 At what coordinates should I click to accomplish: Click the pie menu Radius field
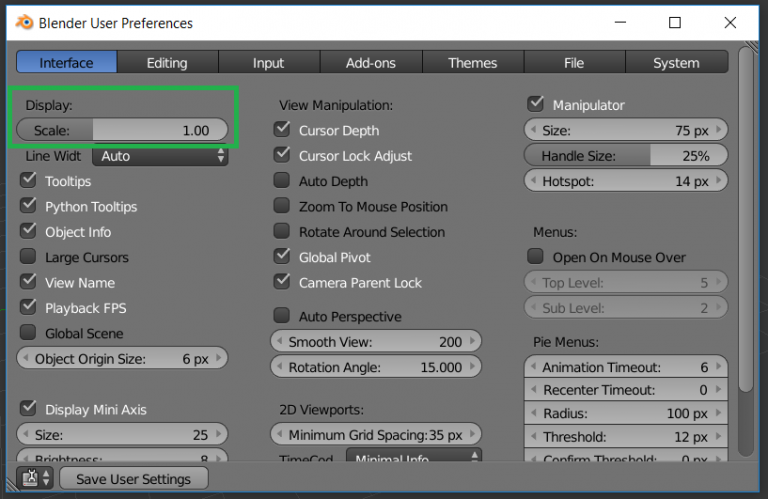[626, 413]
